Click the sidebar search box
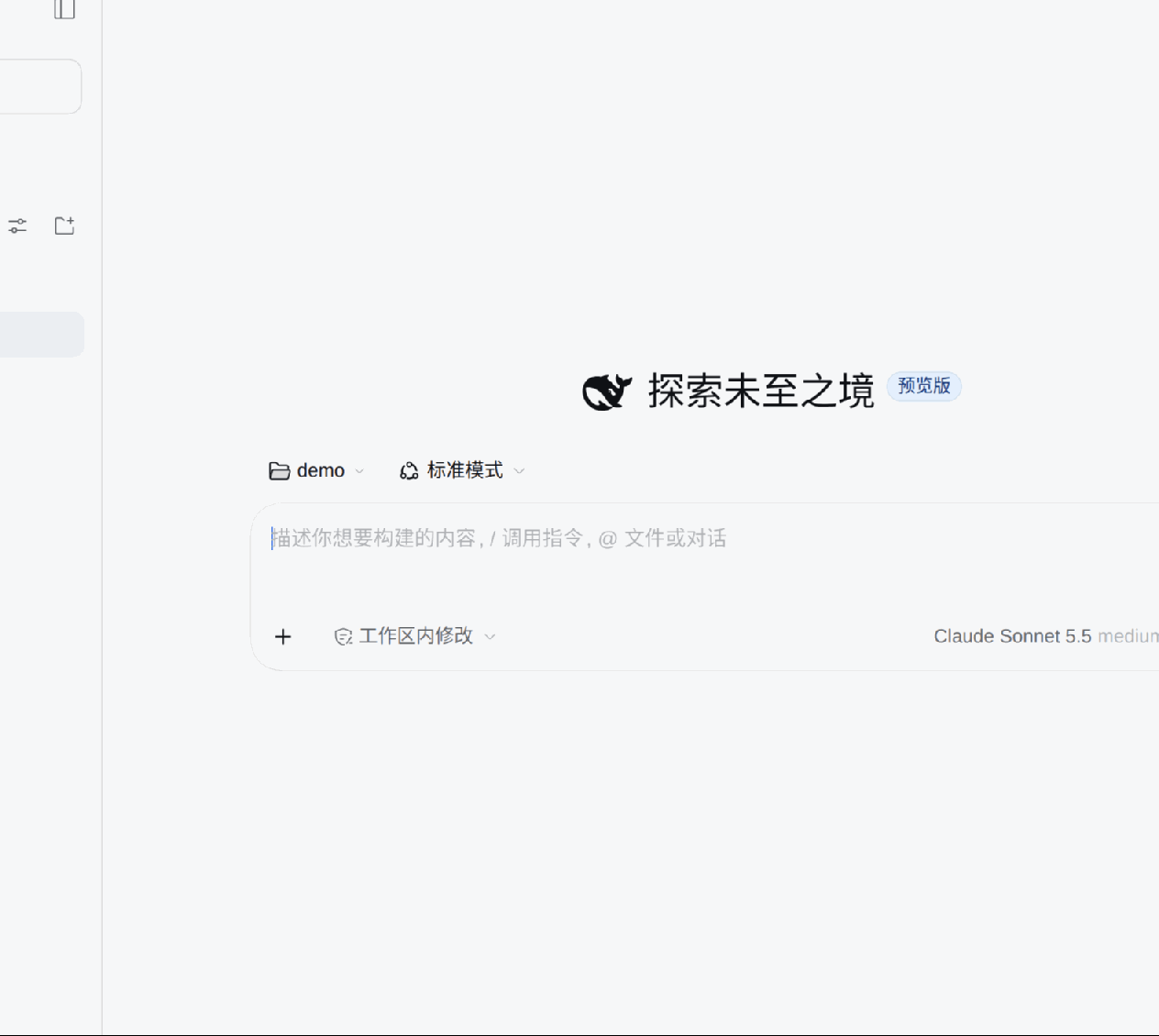This screenshot has width=1159, height=1036. click(x=40, y=87)
